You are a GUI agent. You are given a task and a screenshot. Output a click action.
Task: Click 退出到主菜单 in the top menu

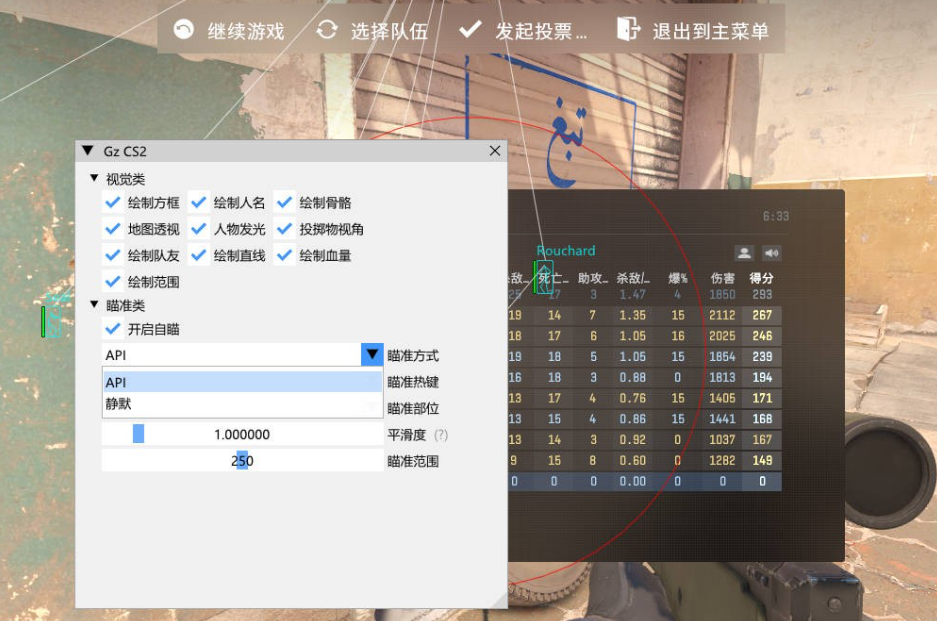tap(711, 30)
